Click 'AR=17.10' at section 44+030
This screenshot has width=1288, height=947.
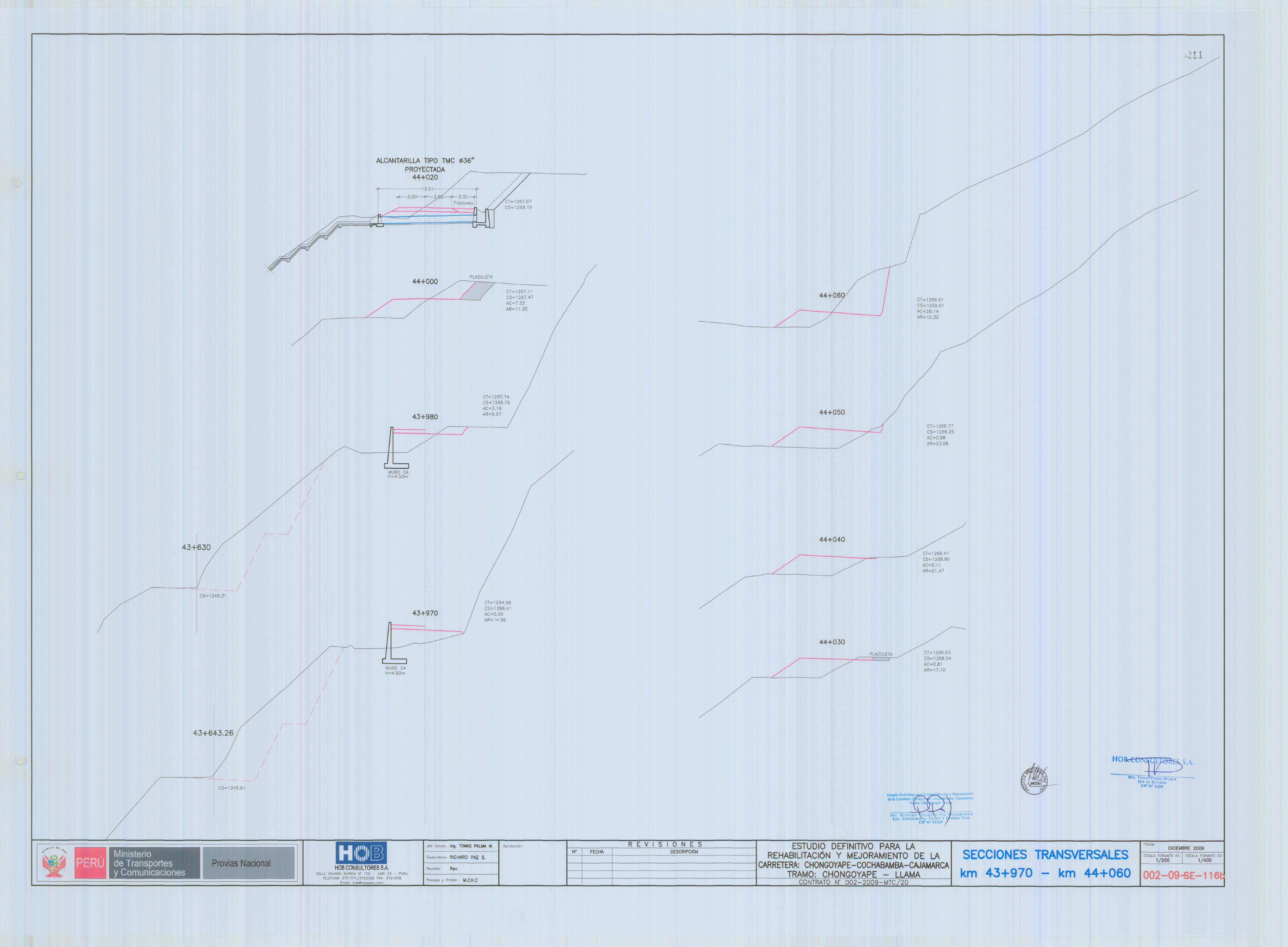pyautogui.click(x=935, y=670)
